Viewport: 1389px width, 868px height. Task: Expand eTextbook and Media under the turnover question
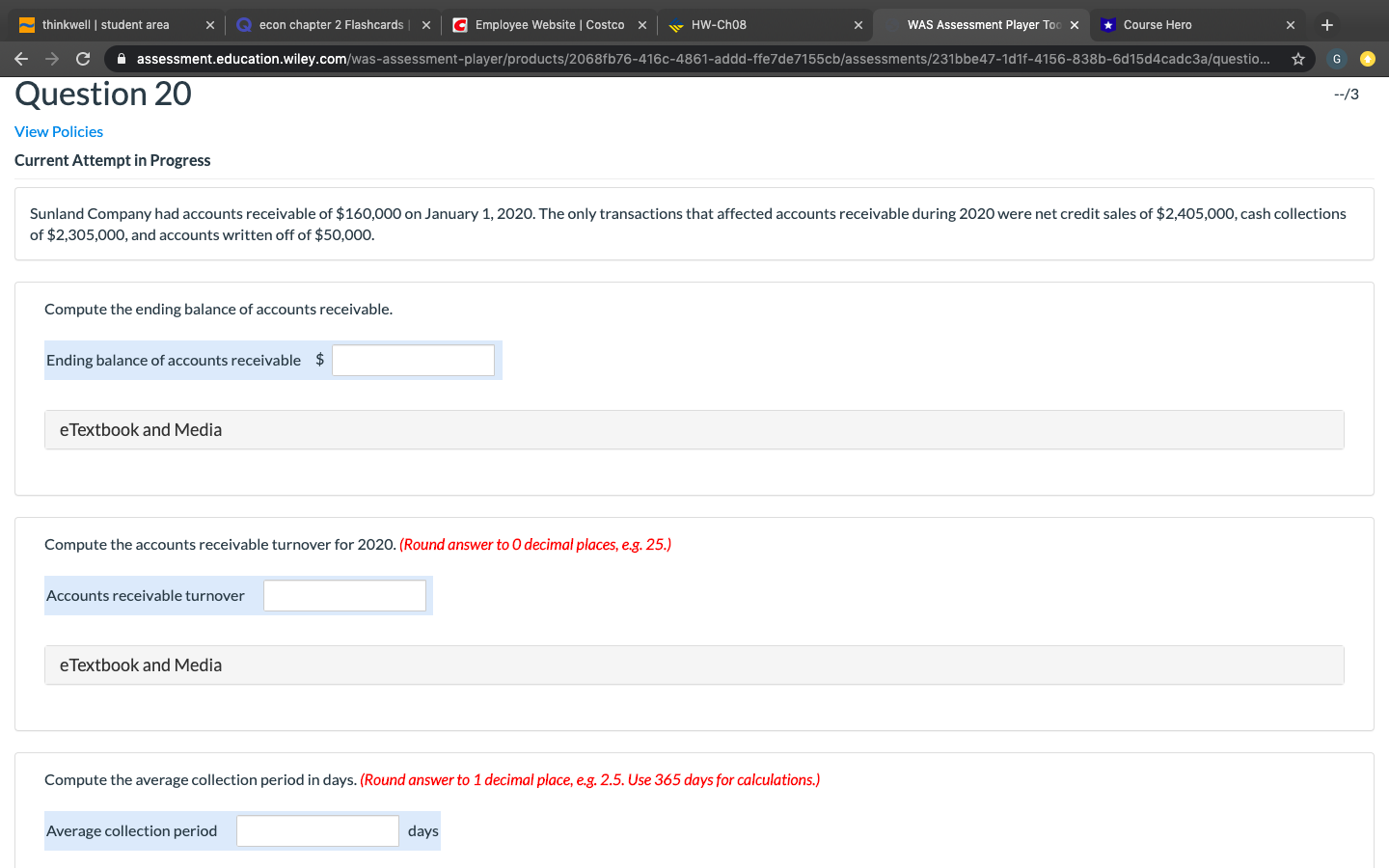pyautogui.click(x=140, y=665)
